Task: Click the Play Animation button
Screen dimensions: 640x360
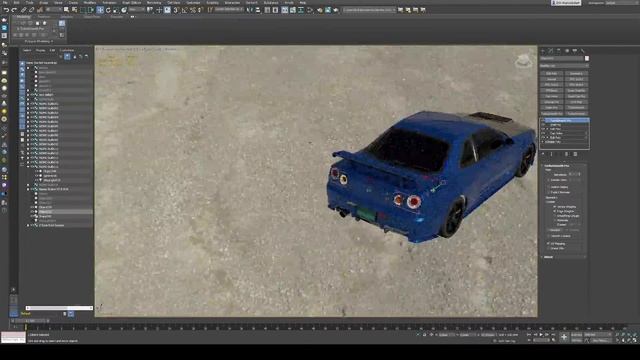Action: (541, 335)
